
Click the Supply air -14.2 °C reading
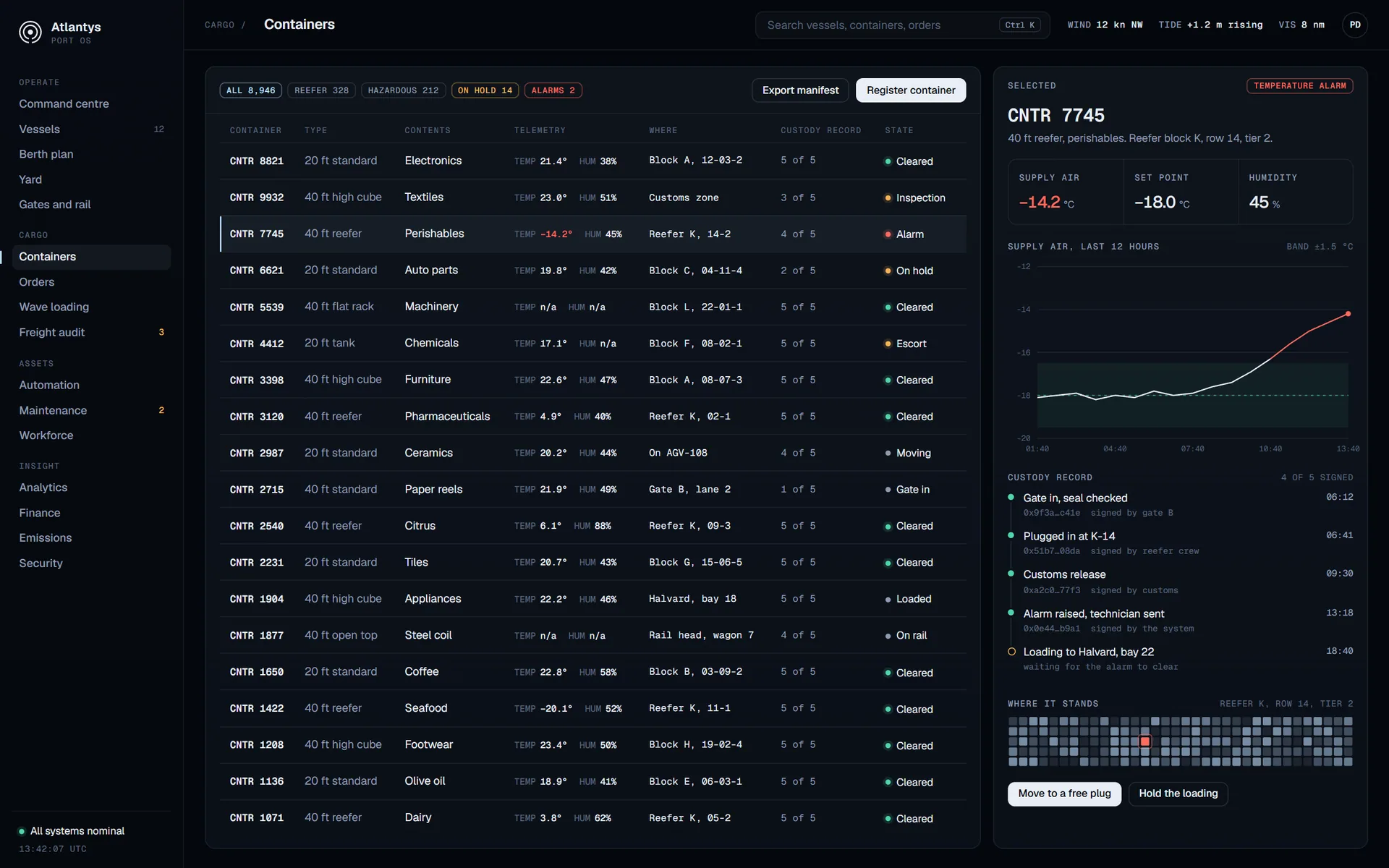1046,203
